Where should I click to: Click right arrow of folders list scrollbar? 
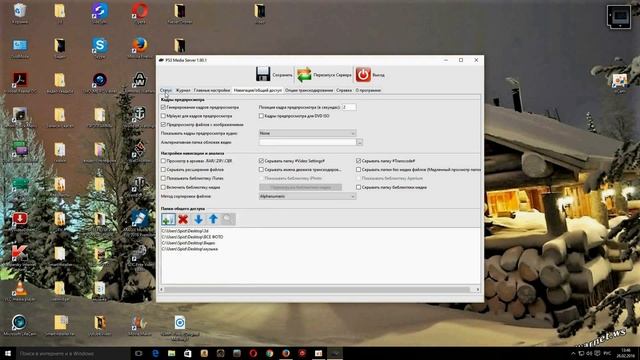pyautogui.click(x=478, y=289)
